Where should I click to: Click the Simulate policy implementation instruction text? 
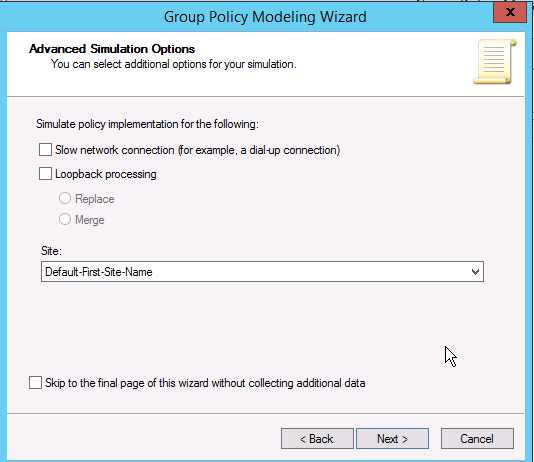(x=147, y=124)
